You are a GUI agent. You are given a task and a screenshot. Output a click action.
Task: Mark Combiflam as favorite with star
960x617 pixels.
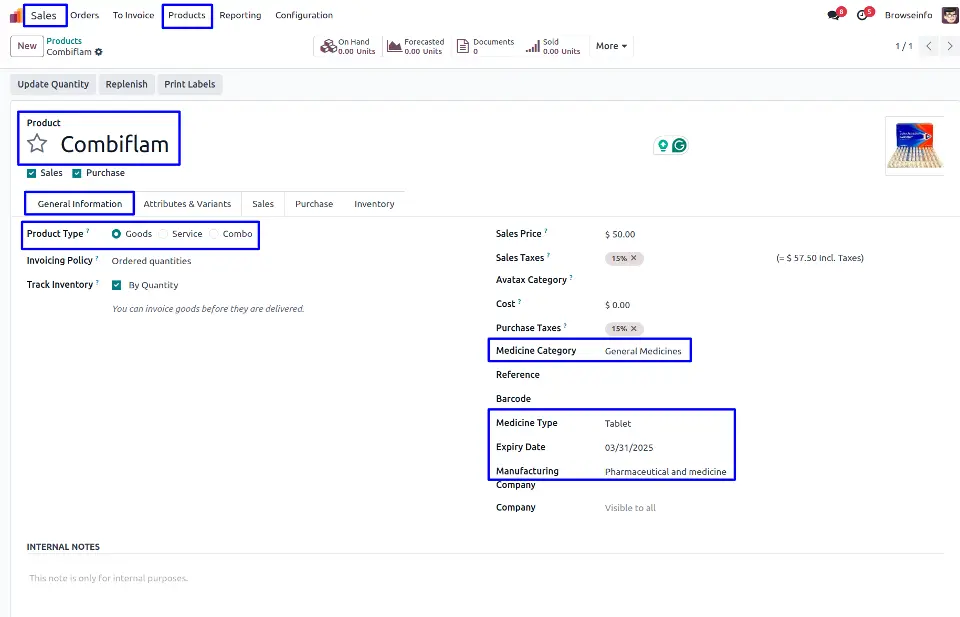point(37,144)
